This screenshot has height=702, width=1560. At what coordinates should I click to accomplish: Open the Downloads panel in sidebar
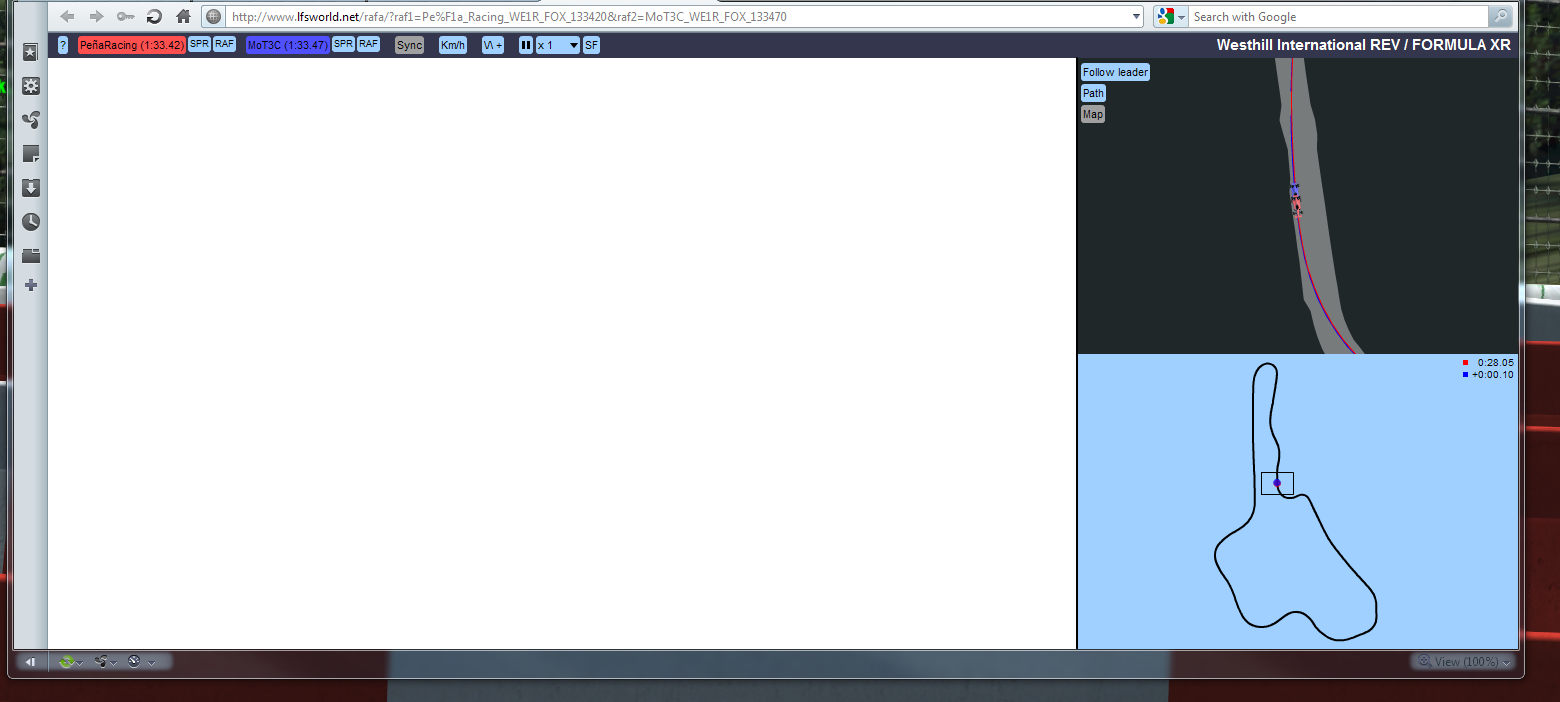point(31,188)
